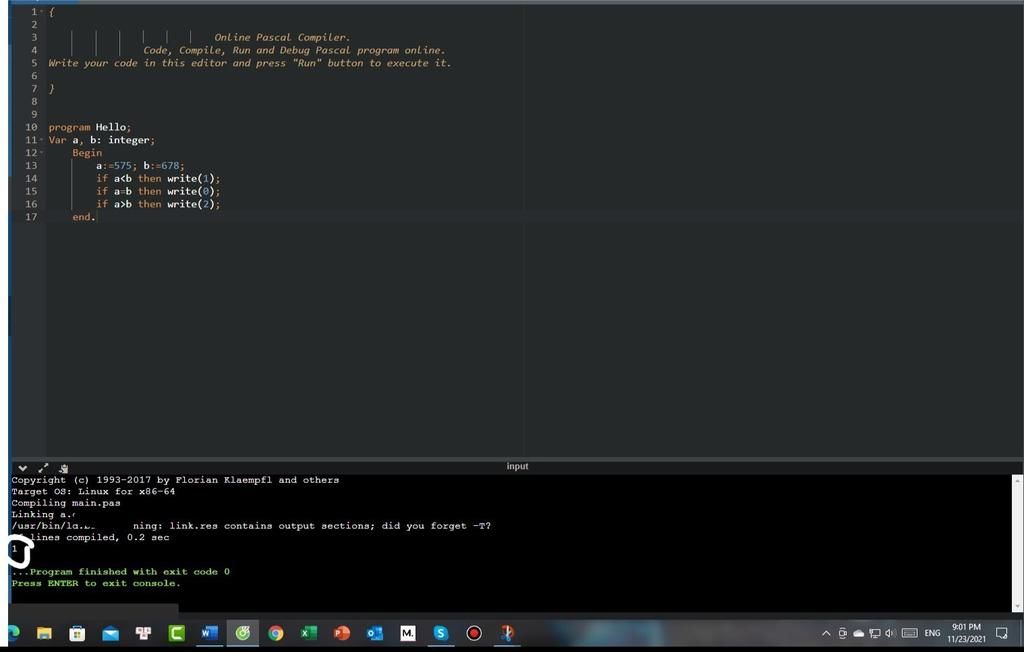
Task: Open the red record button app
Action: [474, 633]
